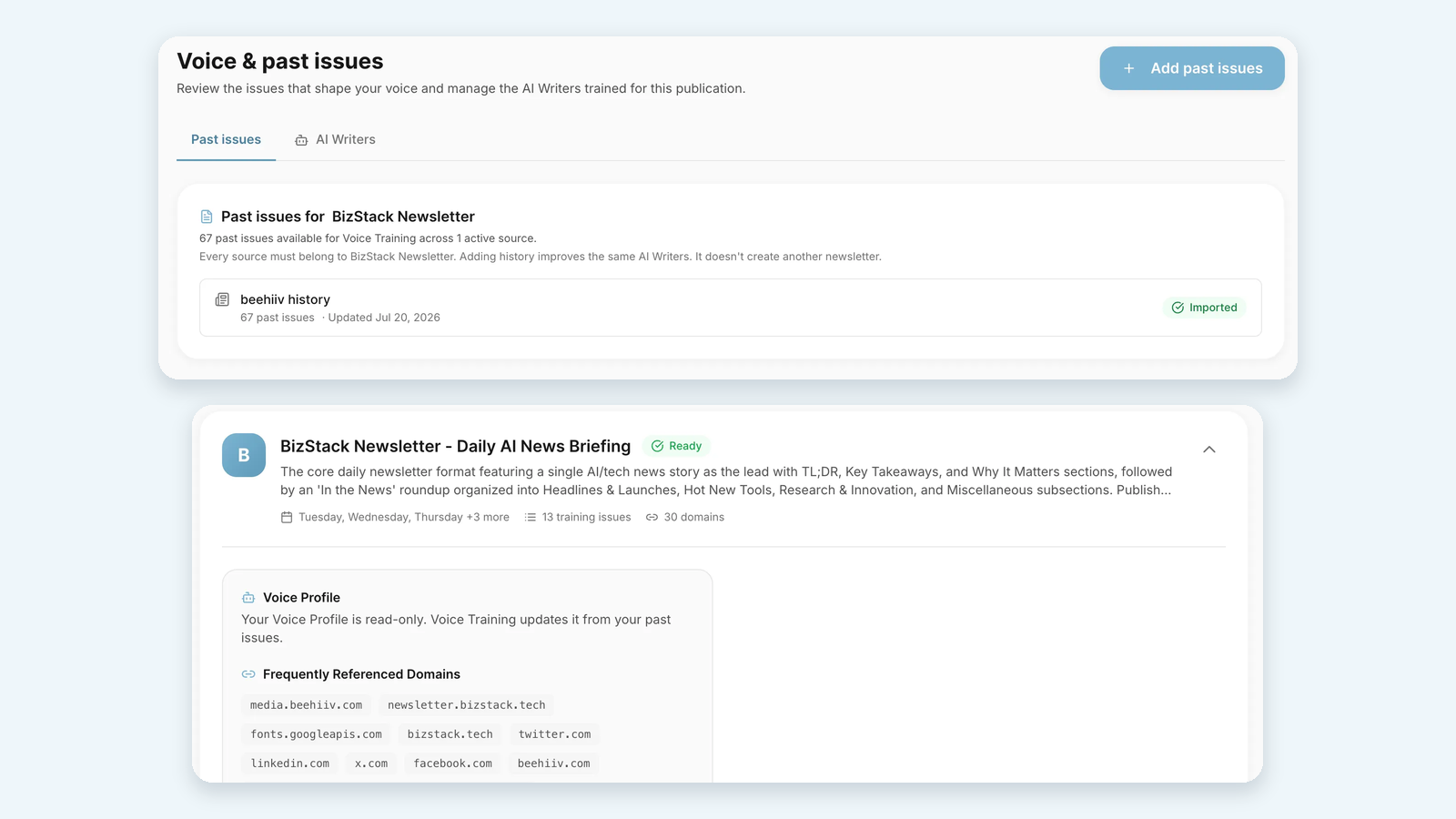Click the document icon beside Past issues for
This screenshot has height=819, width=1456.
(x=207, y=217)
